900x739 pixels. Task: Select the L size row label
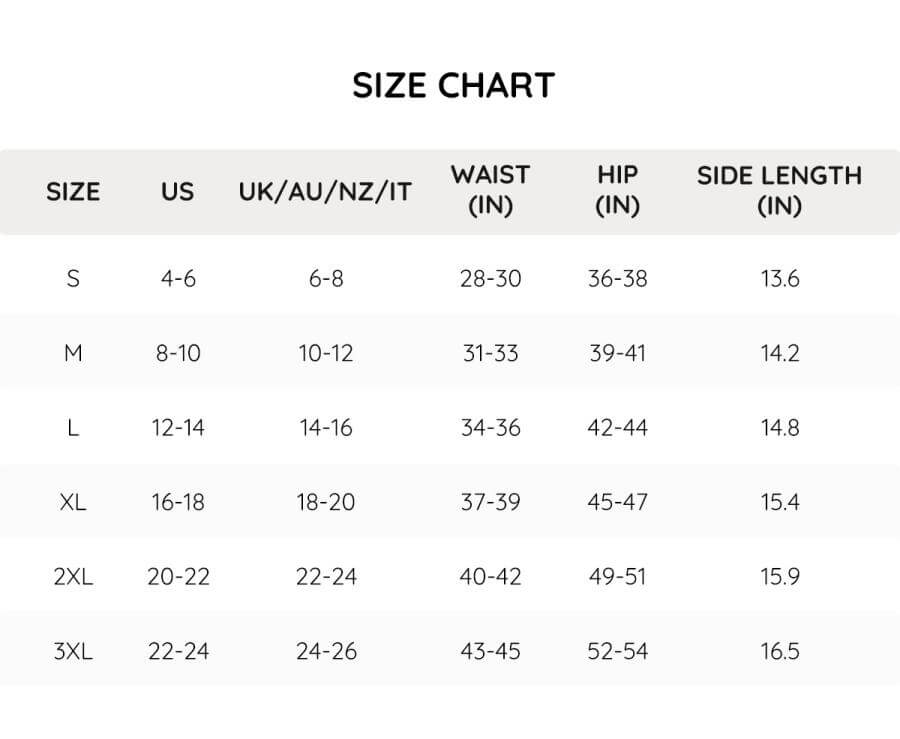click(x=73, y=428)
